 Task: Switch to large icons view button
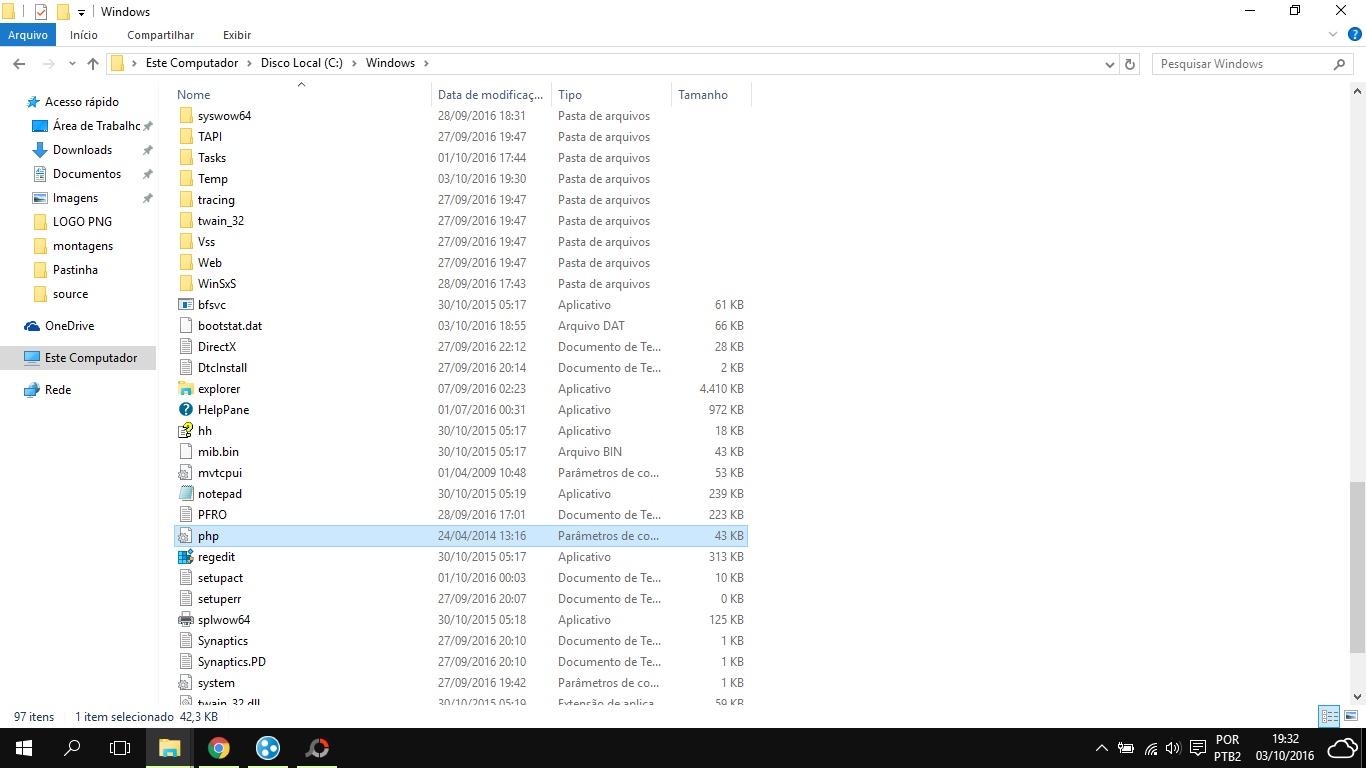[x=1350, y=717]
